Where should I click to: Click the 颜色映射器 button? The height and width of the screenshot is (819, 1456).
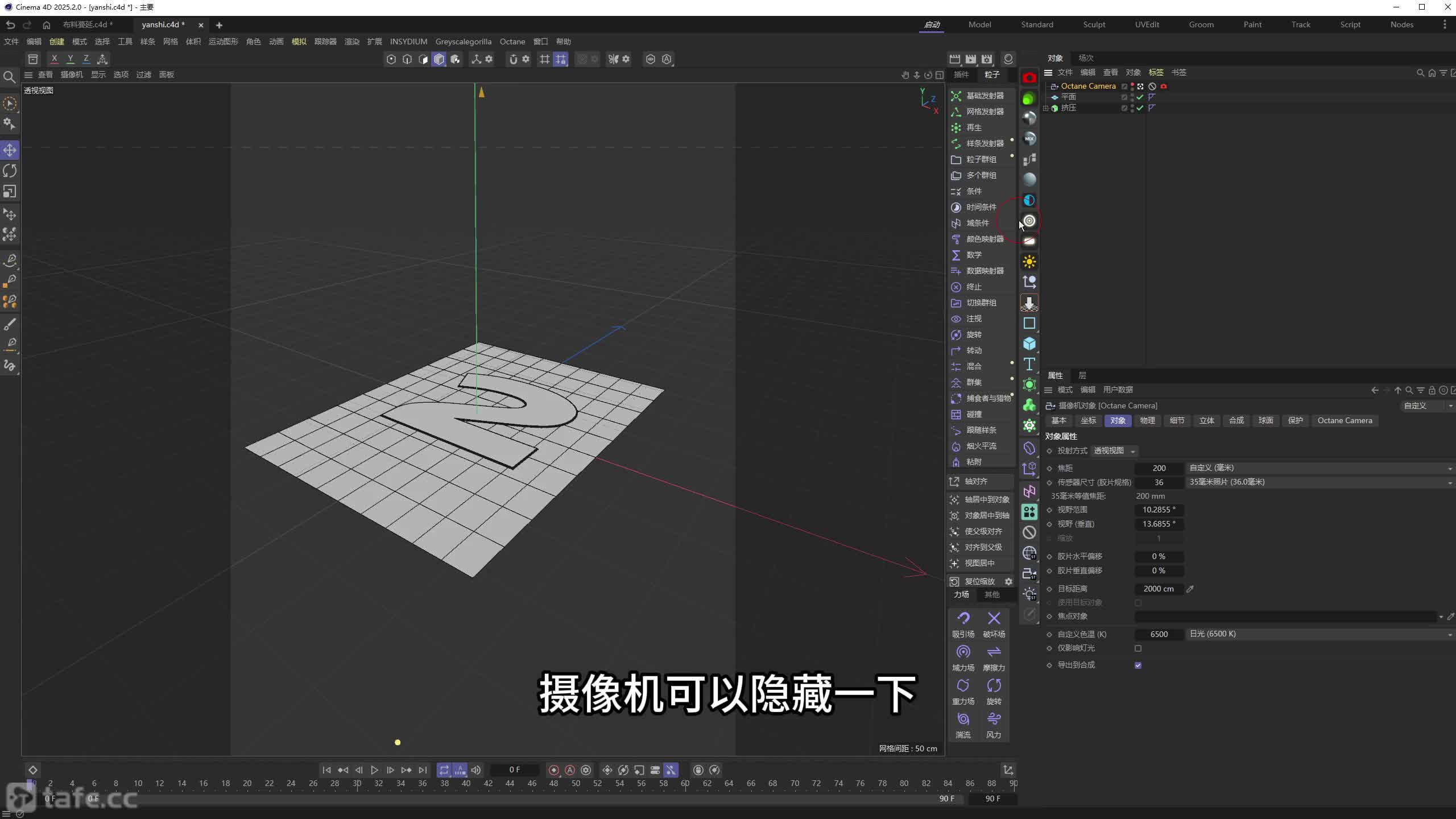point(982,239)
